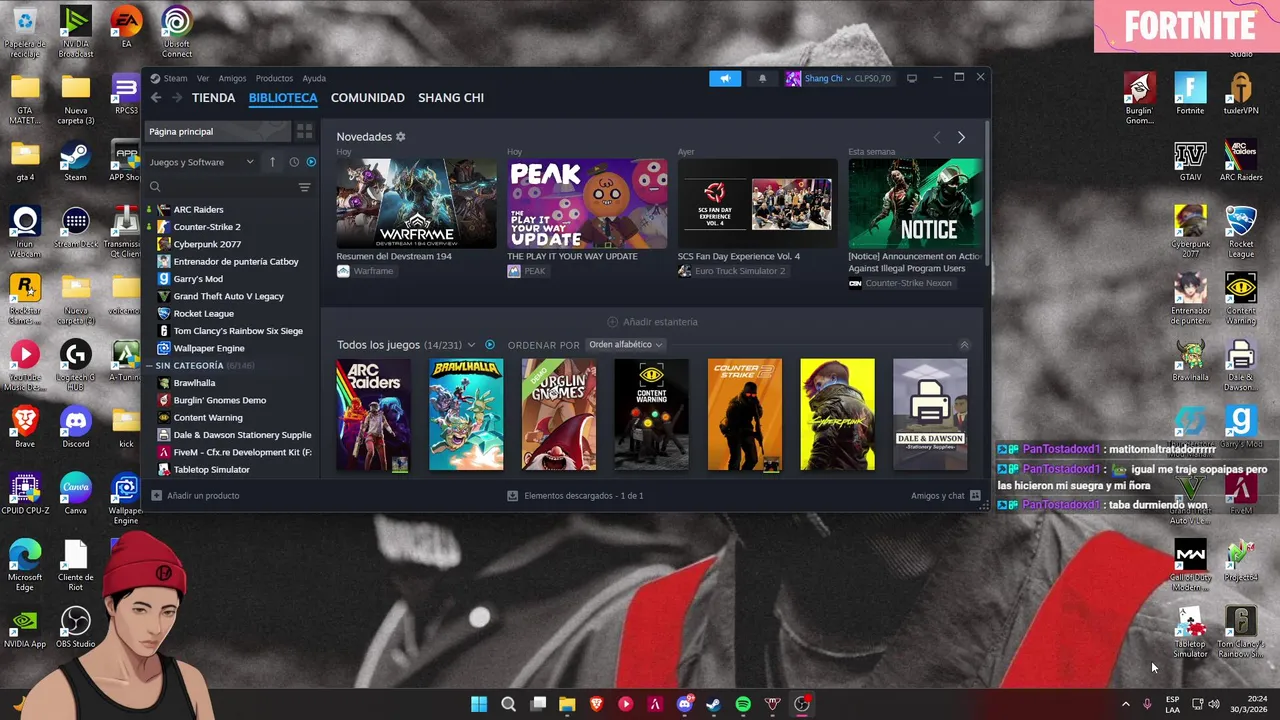Open advanced filter options beside library search

[305, 187]
